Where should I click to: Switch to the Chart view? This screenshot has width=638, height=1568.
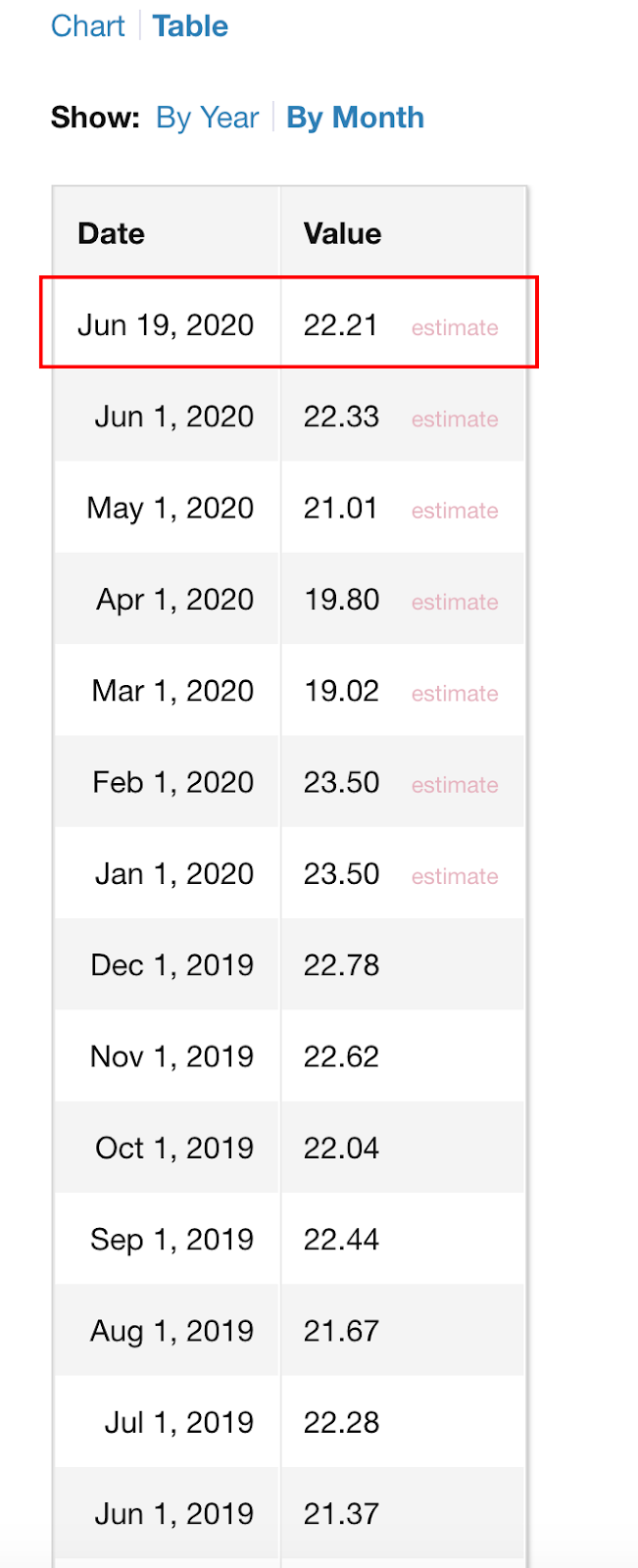tap(88, 26)
